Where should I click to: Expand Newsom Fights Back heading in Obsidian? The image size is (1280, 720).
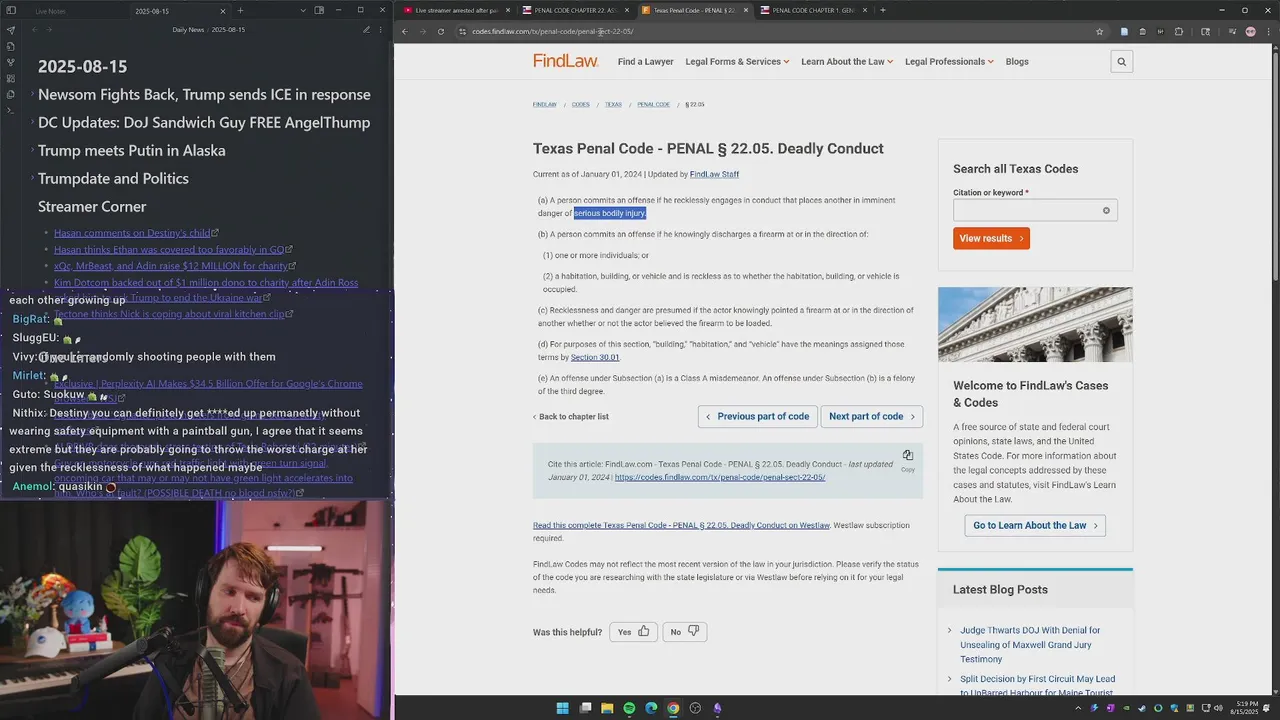[32, 94]
